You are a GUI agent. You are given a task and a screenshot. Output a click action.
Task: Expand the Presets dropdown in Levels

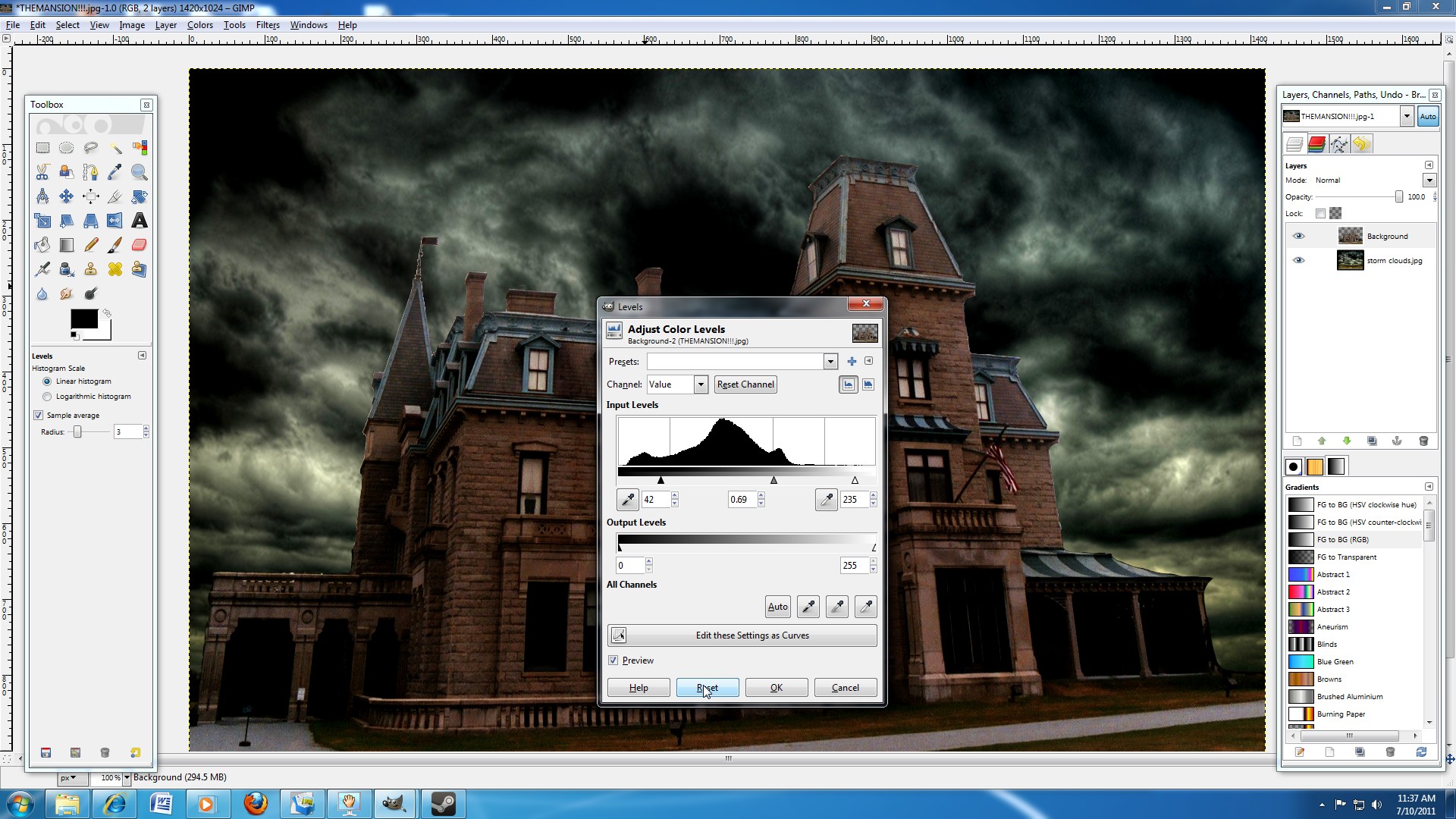(830, 361)
